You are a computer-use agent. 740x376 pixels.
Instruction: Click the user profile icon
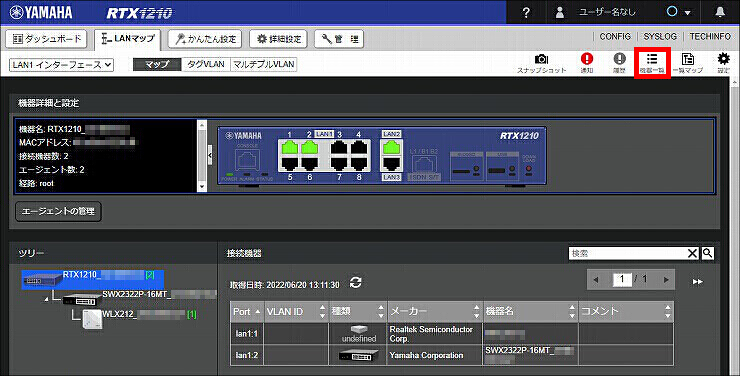click(x=560, y=13)
